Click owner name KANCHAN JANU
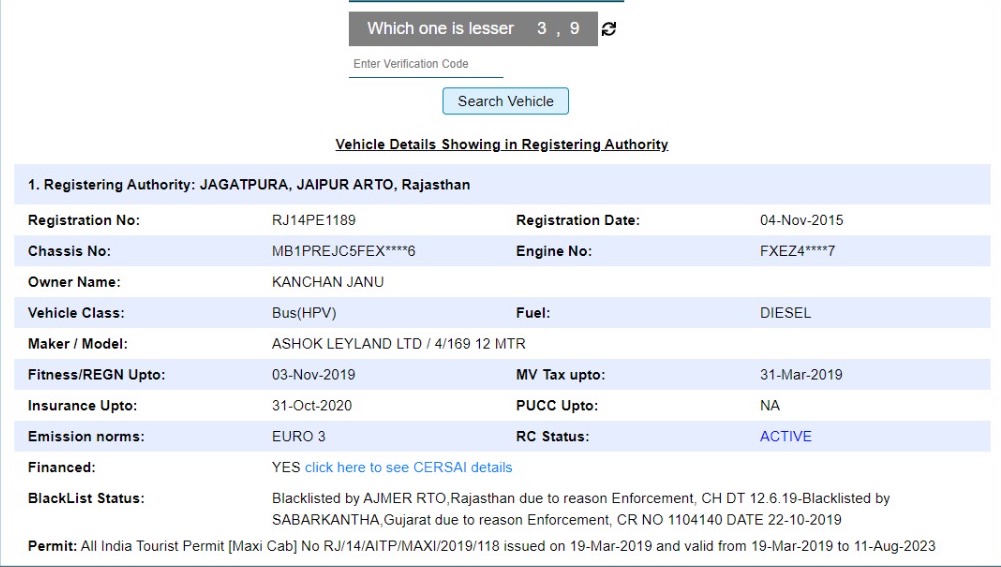 [327, 282]
